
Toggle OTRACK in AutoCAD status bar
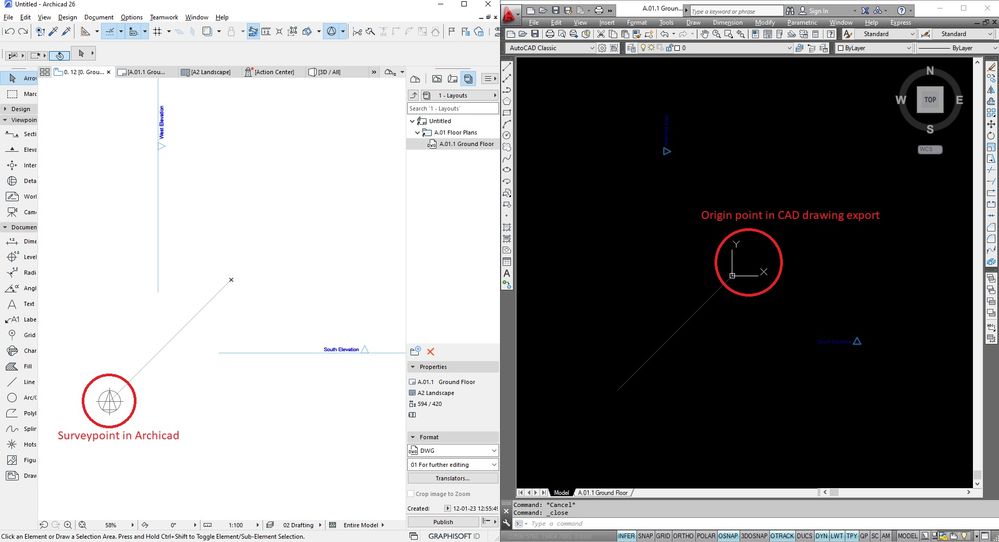[782, 536]
